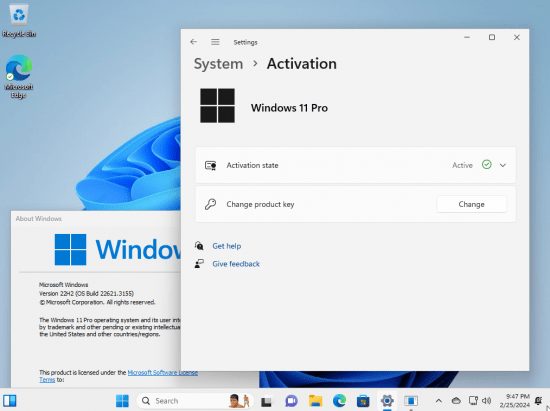The image size is (550, 411).
Task: Open File Explorer from taskbar
Action: click(x=315, y=400)
